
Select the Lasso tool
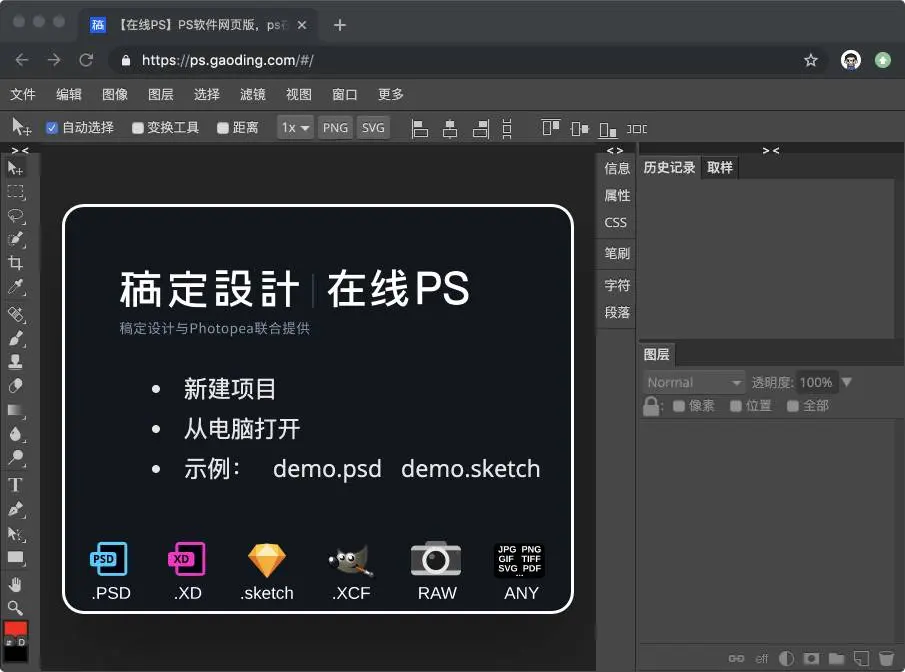pyautogui.click(x=16, y=216)
